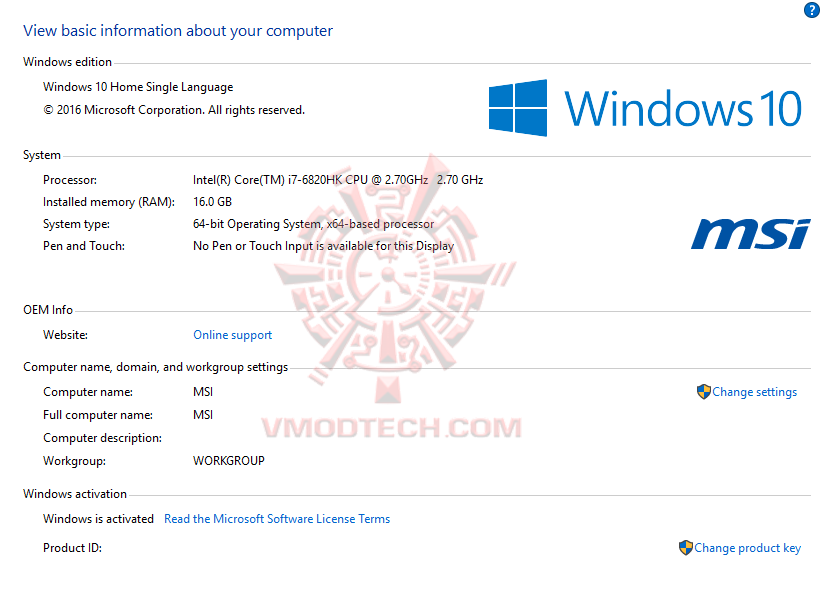
Task: Click the 'Website:' label under OEM Info
Action: (66, 335)
